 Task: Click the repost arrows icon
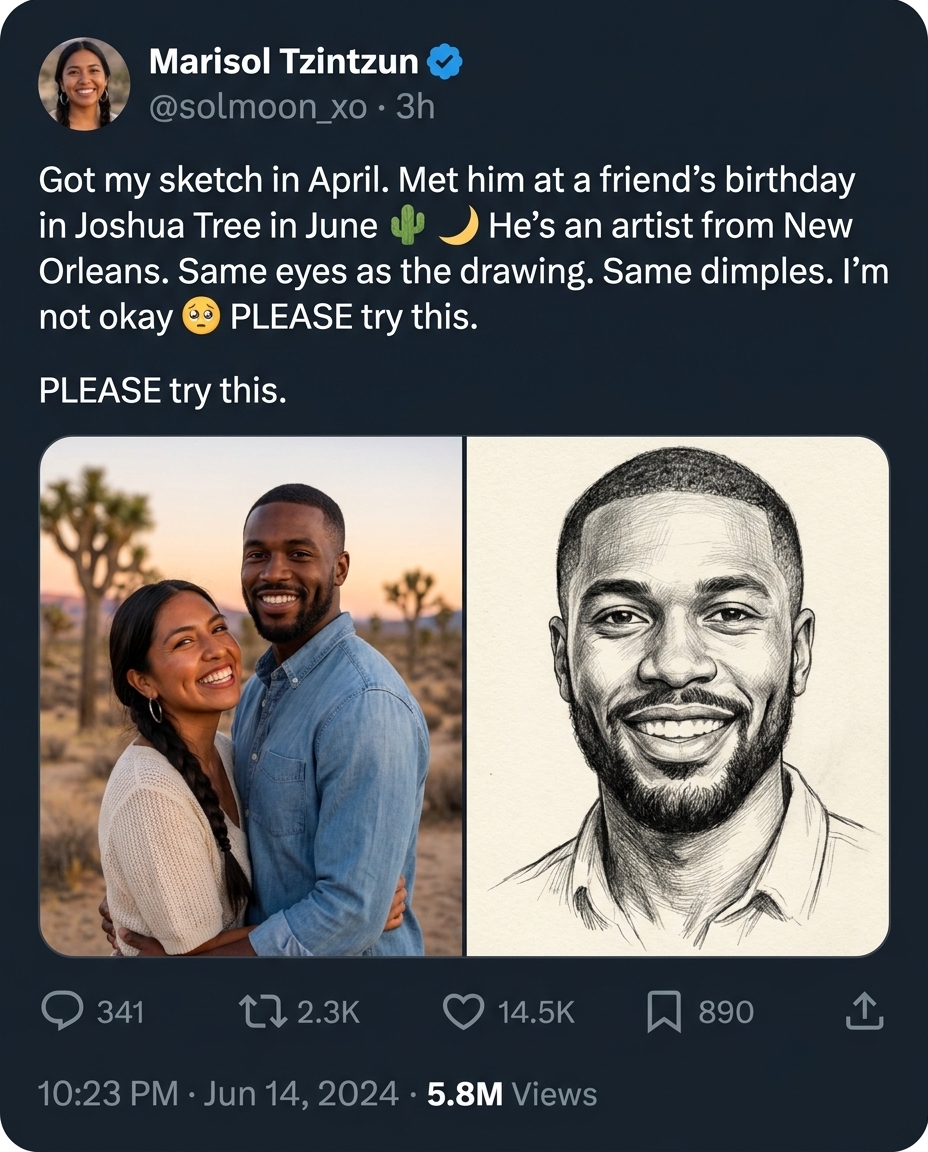point(263,1012)
